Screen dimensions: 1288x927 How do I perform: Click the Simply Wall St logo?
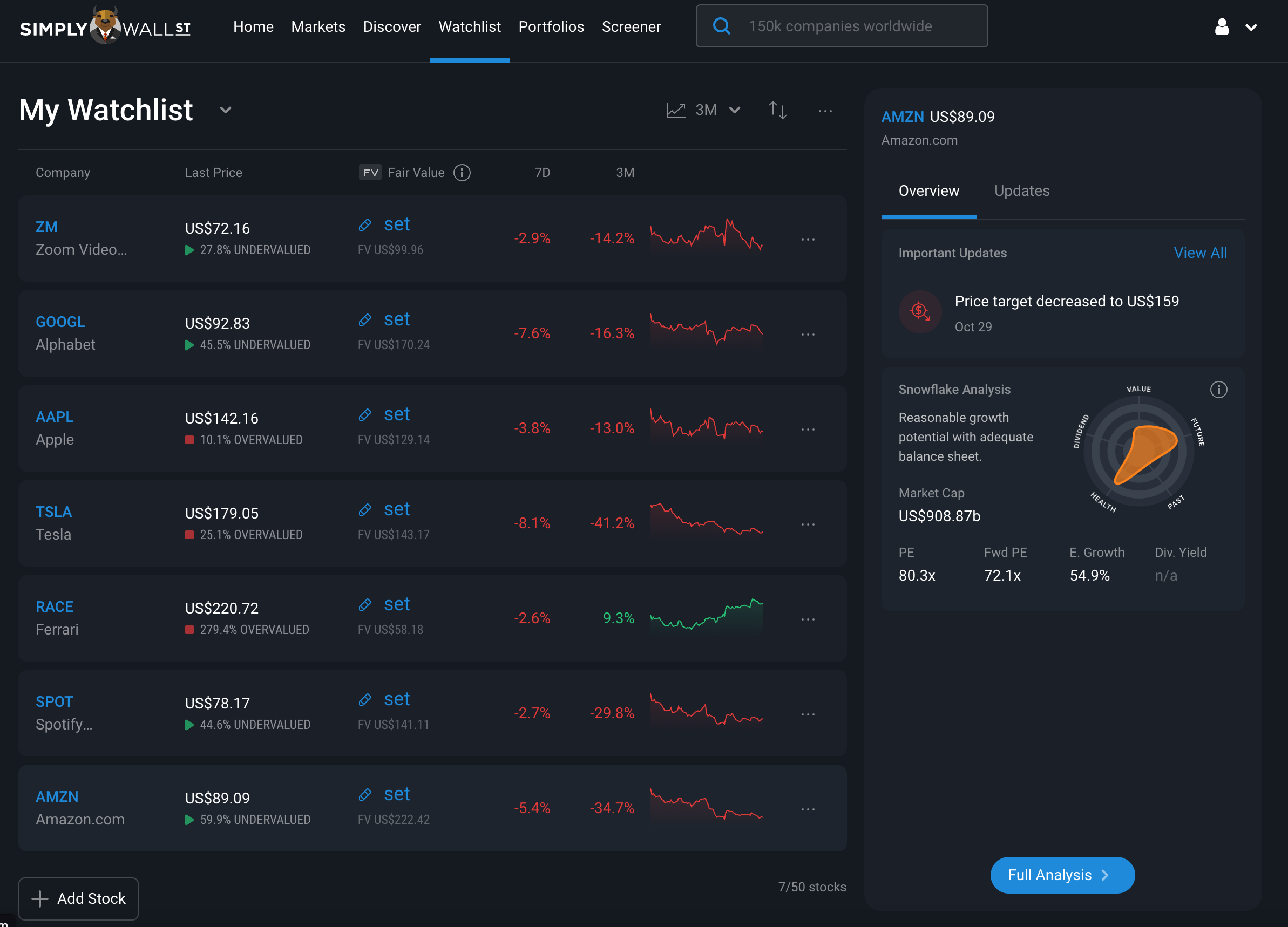[105, 26]
